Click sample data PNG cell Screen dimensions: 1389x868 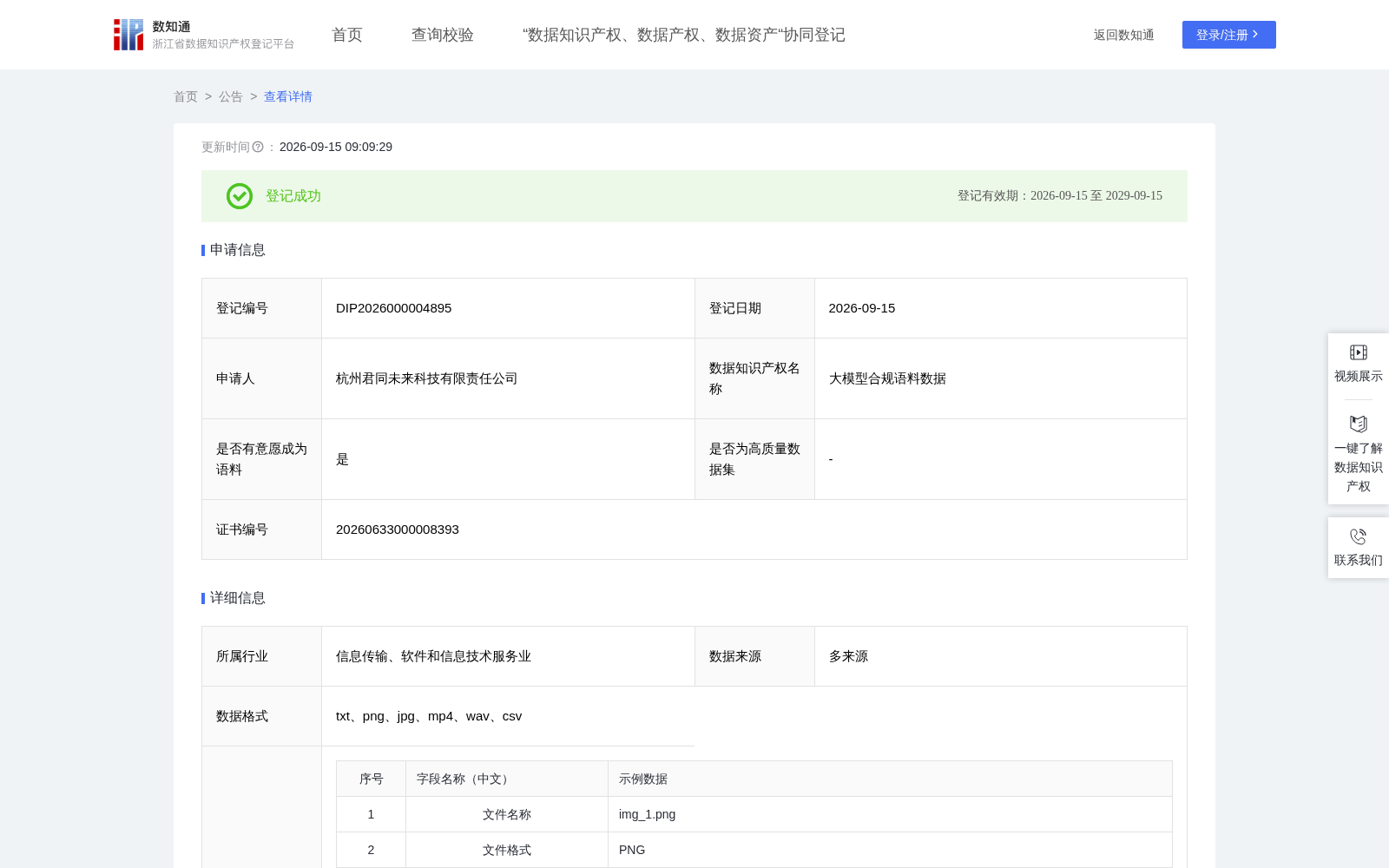(x=890, y=850)
